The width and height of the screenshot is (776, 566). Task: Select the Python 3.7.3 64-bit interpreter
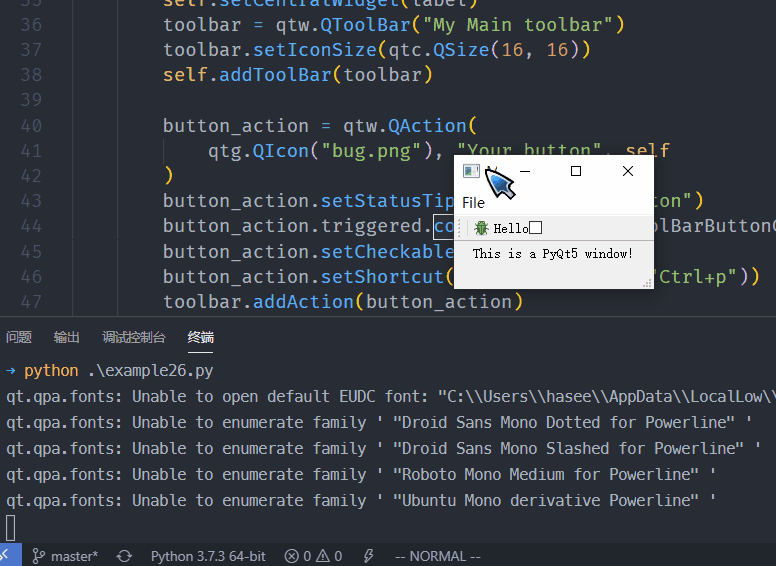coord(208,556)
